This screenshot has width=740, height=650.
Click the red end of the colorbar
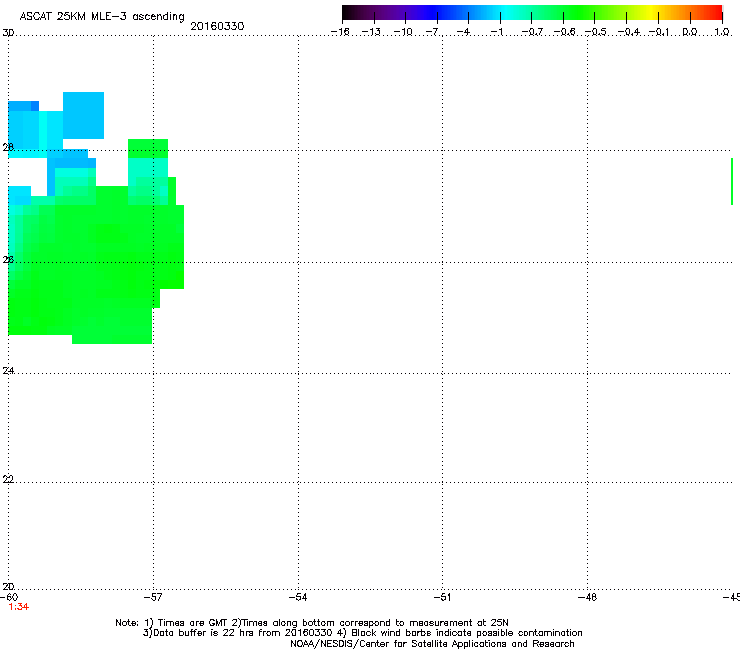pos(713,13)
